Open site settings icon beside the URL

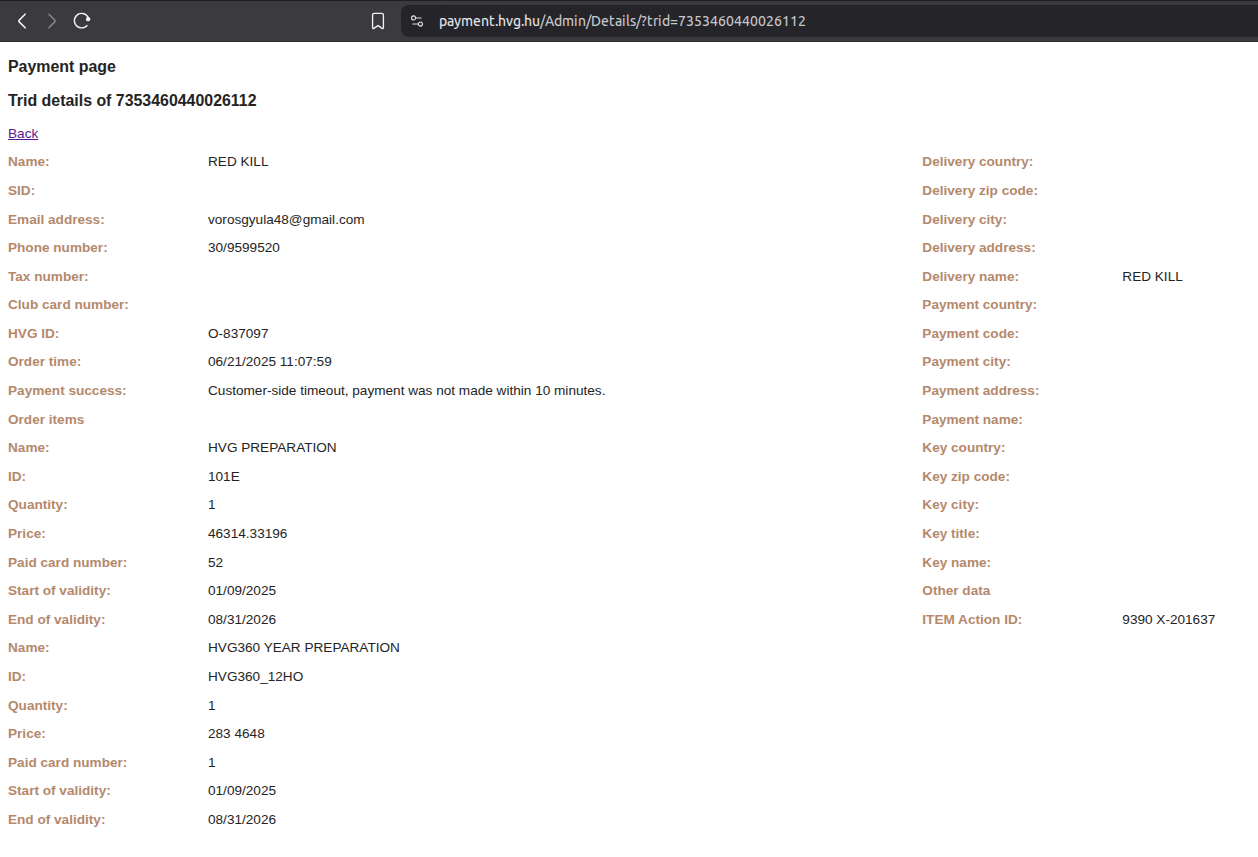click(418, 21)
